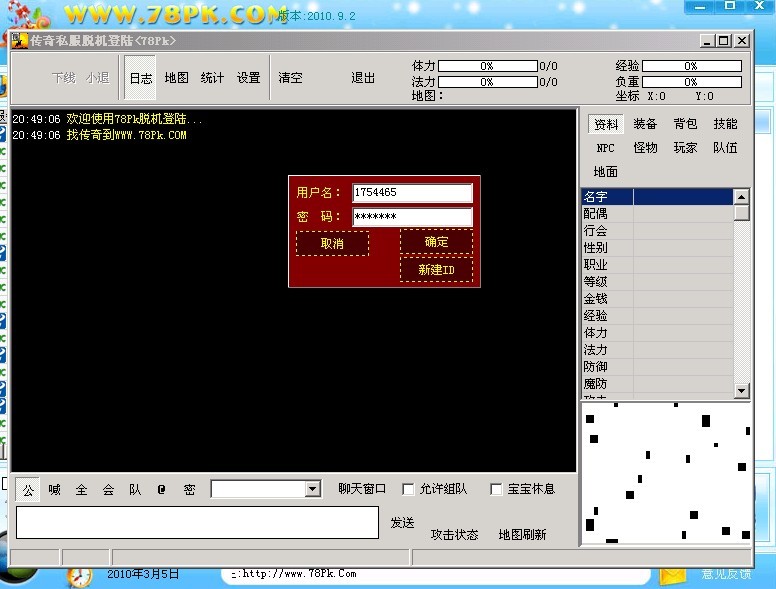The height and width of the screenshot is (589, 776).
Task: Select the @ chat channel button
Action: coord(161,490)
